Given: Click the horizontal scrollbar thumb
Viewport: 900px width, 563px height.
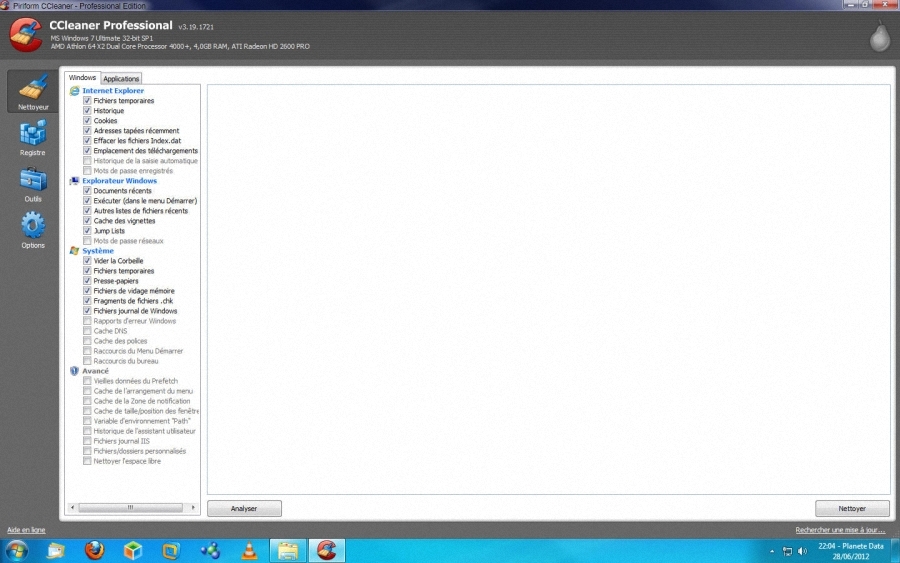Looking at the screenshot, I should coord(130,507).
